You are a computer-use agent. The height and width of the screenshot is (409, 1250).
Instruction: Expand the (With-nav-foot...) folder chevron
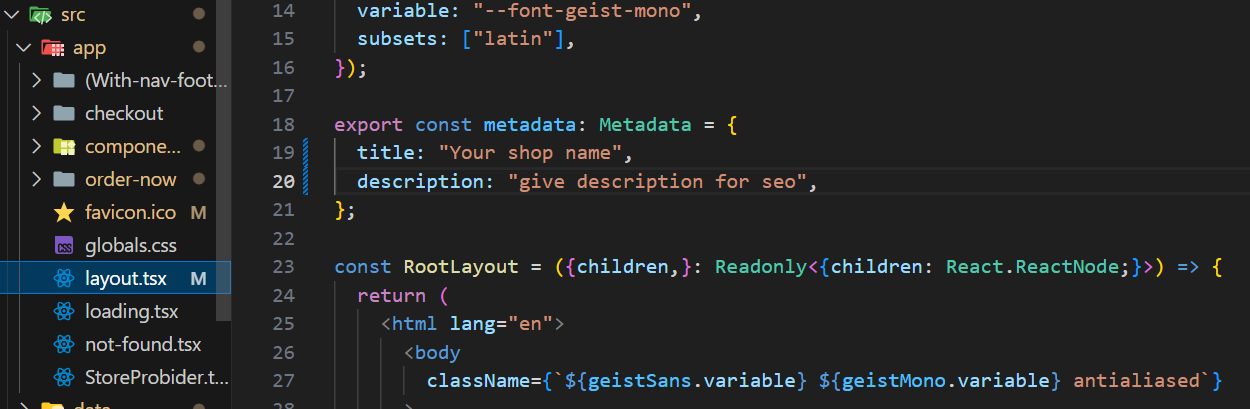(36, 81)
